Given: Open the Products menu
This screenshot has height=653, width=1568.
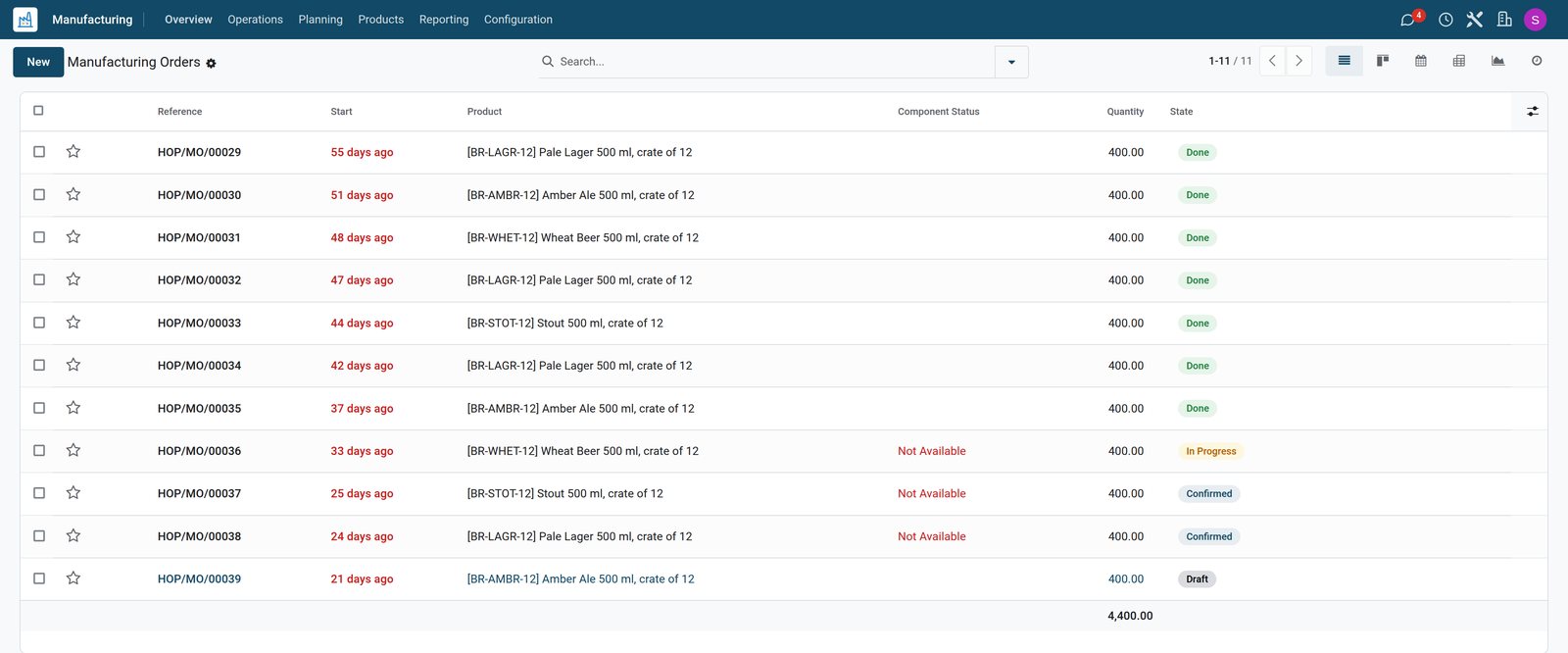Looking at the screenshot, I should (381, 20).
